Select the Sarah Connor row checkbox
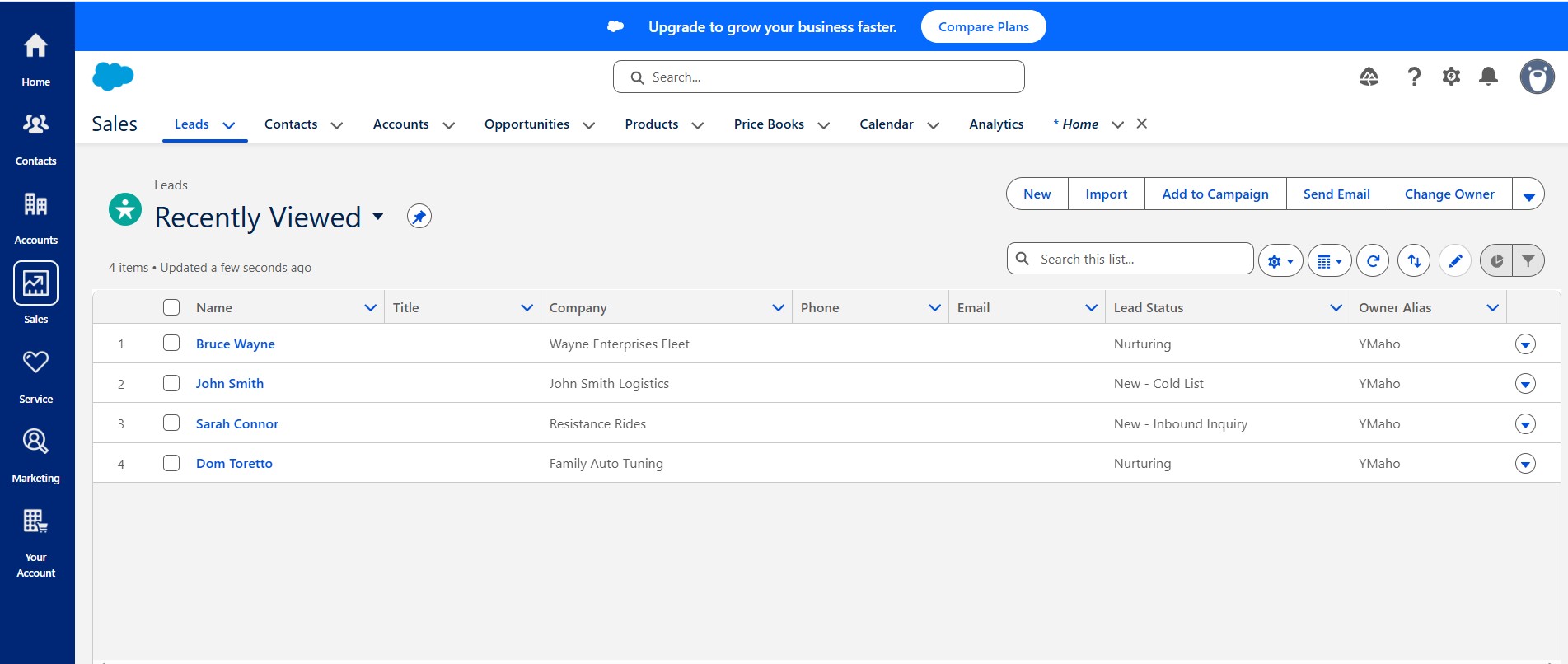Screen dimensions: 1568x664 coord(171,423)
